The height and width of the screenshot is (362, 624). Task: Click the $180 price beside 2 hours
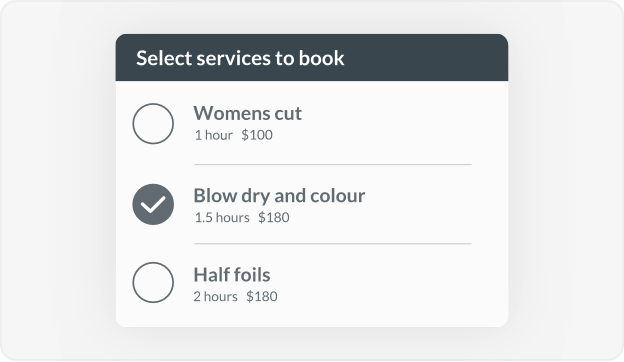click(262, 297)
